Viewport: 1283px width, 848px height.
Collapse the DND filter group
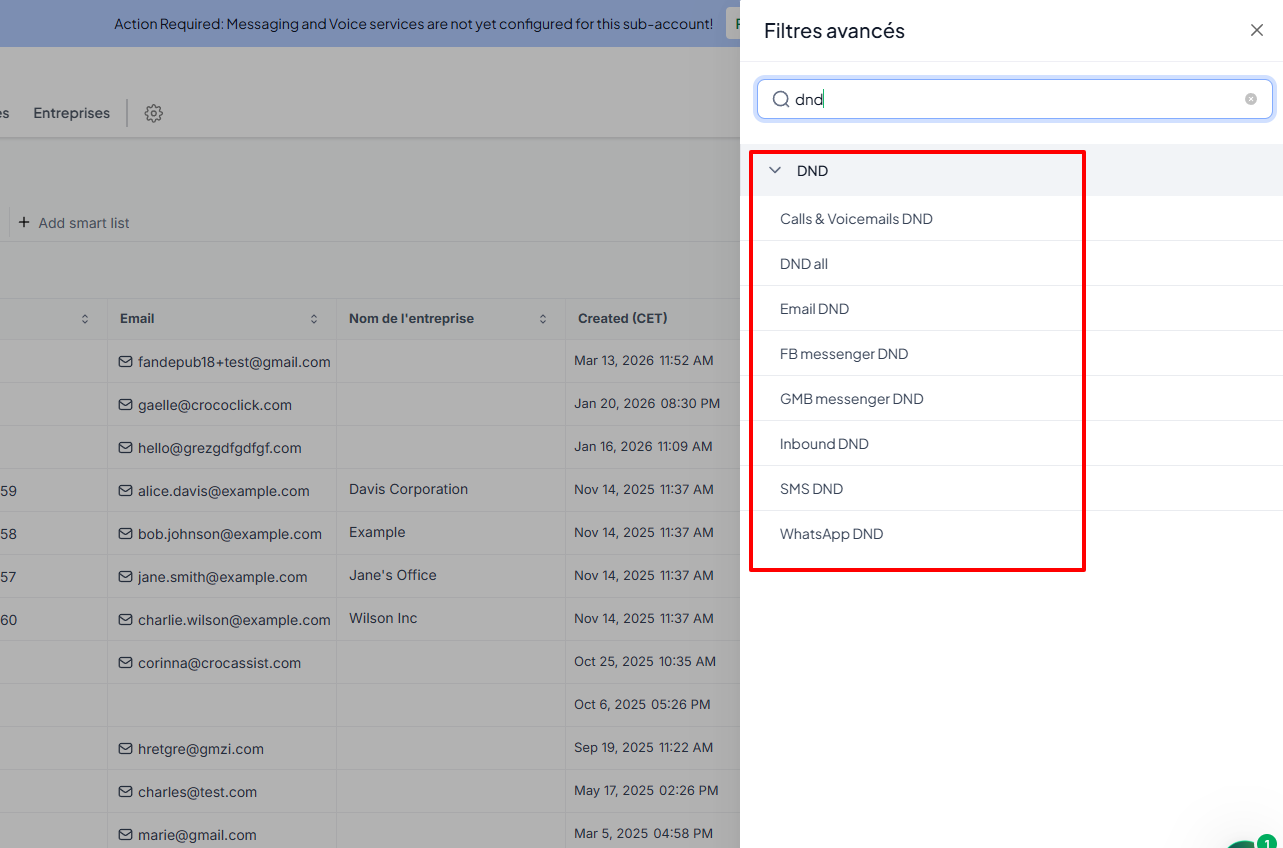click(775, 171)
